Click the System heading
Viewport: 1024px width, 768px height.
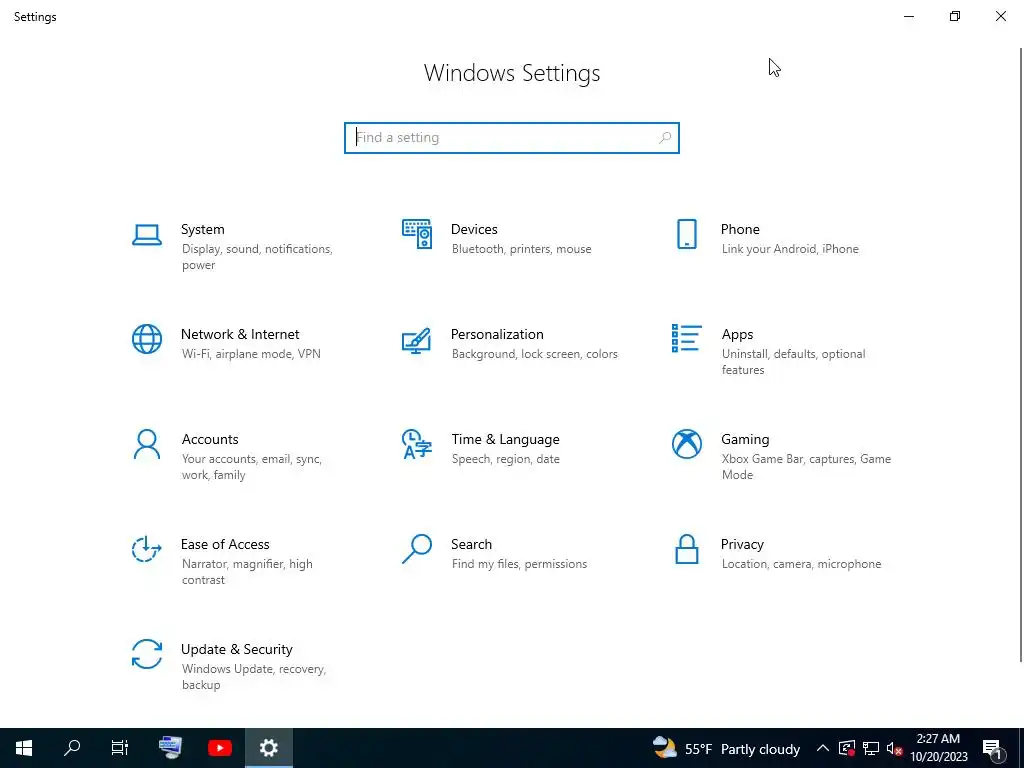coord(202,229)
